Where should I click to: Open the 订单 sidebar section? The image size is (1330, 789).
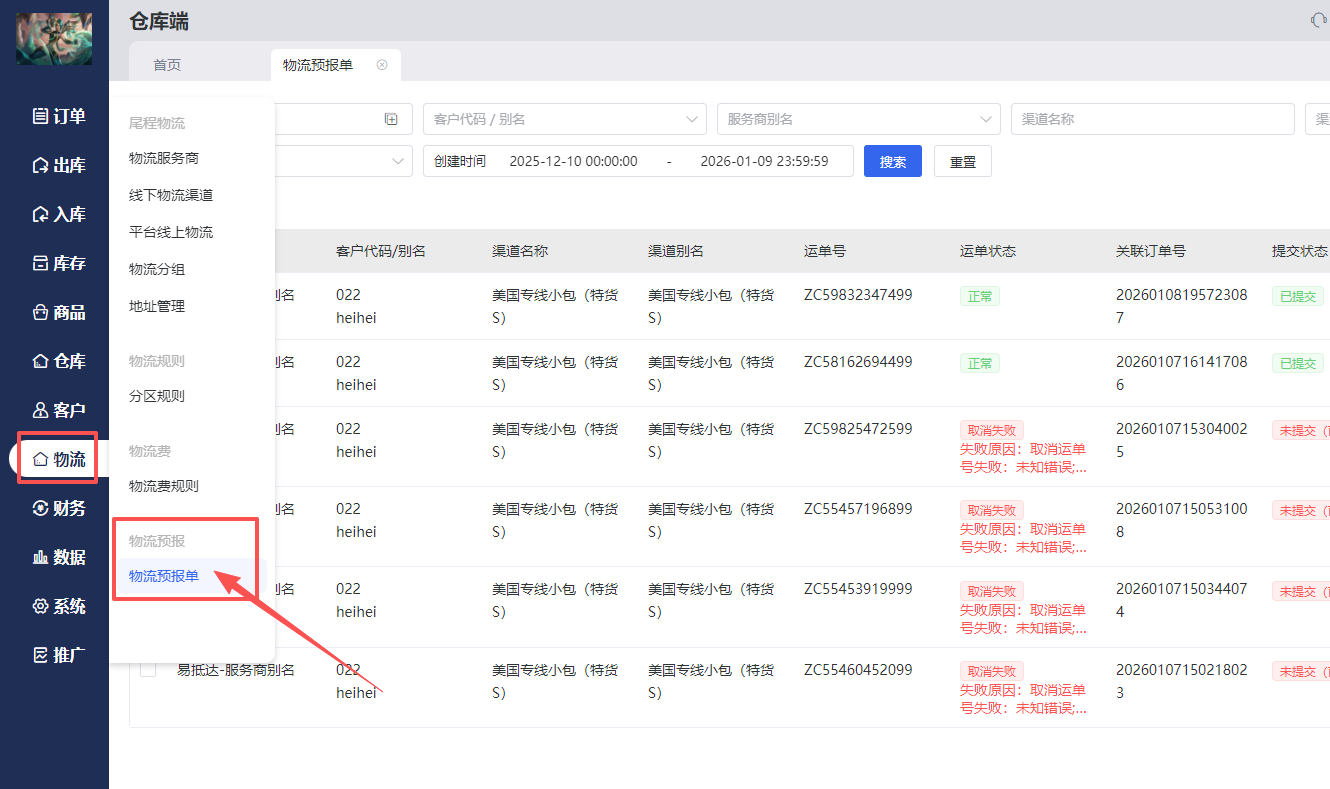point(59,116)
